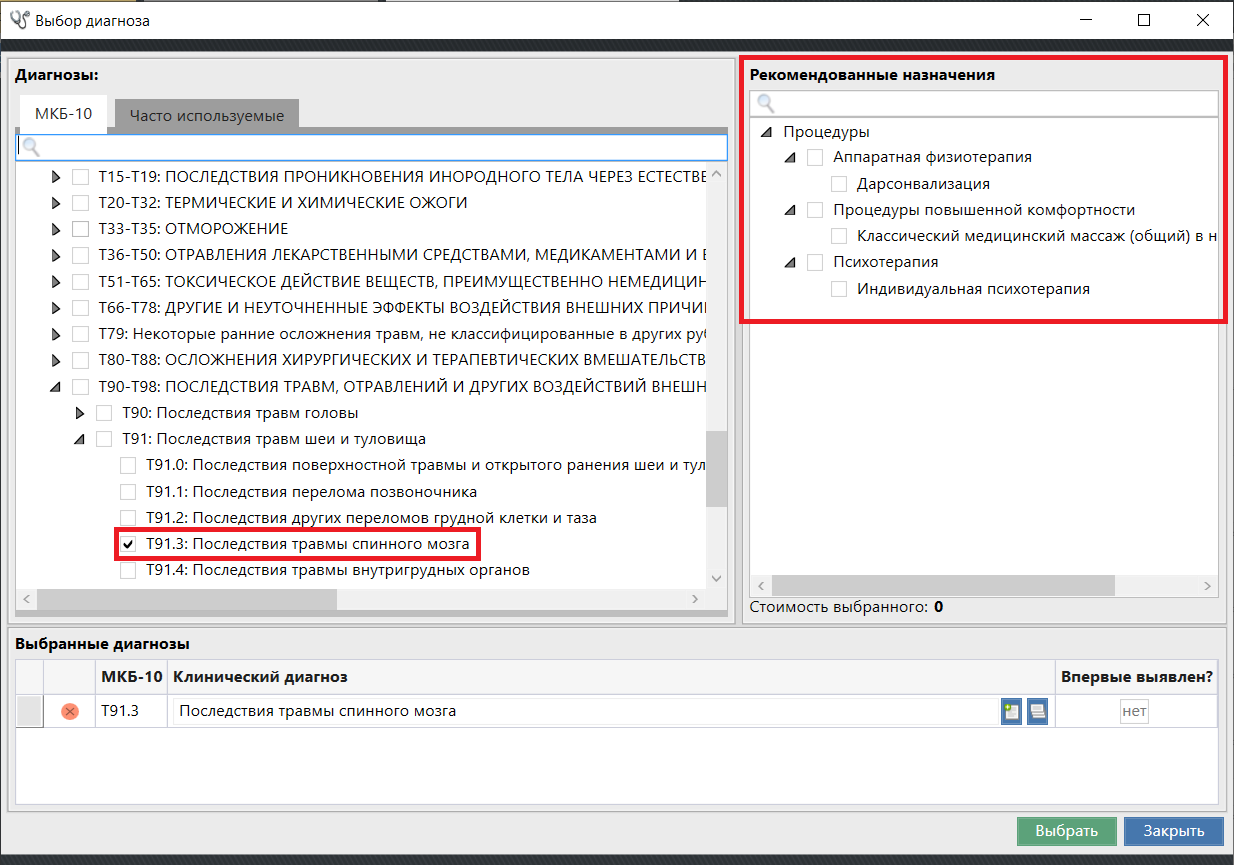The image size is (1234, 865).
Task: Expand the T90 head injury consequences node
Action: (x=81, y=413)
